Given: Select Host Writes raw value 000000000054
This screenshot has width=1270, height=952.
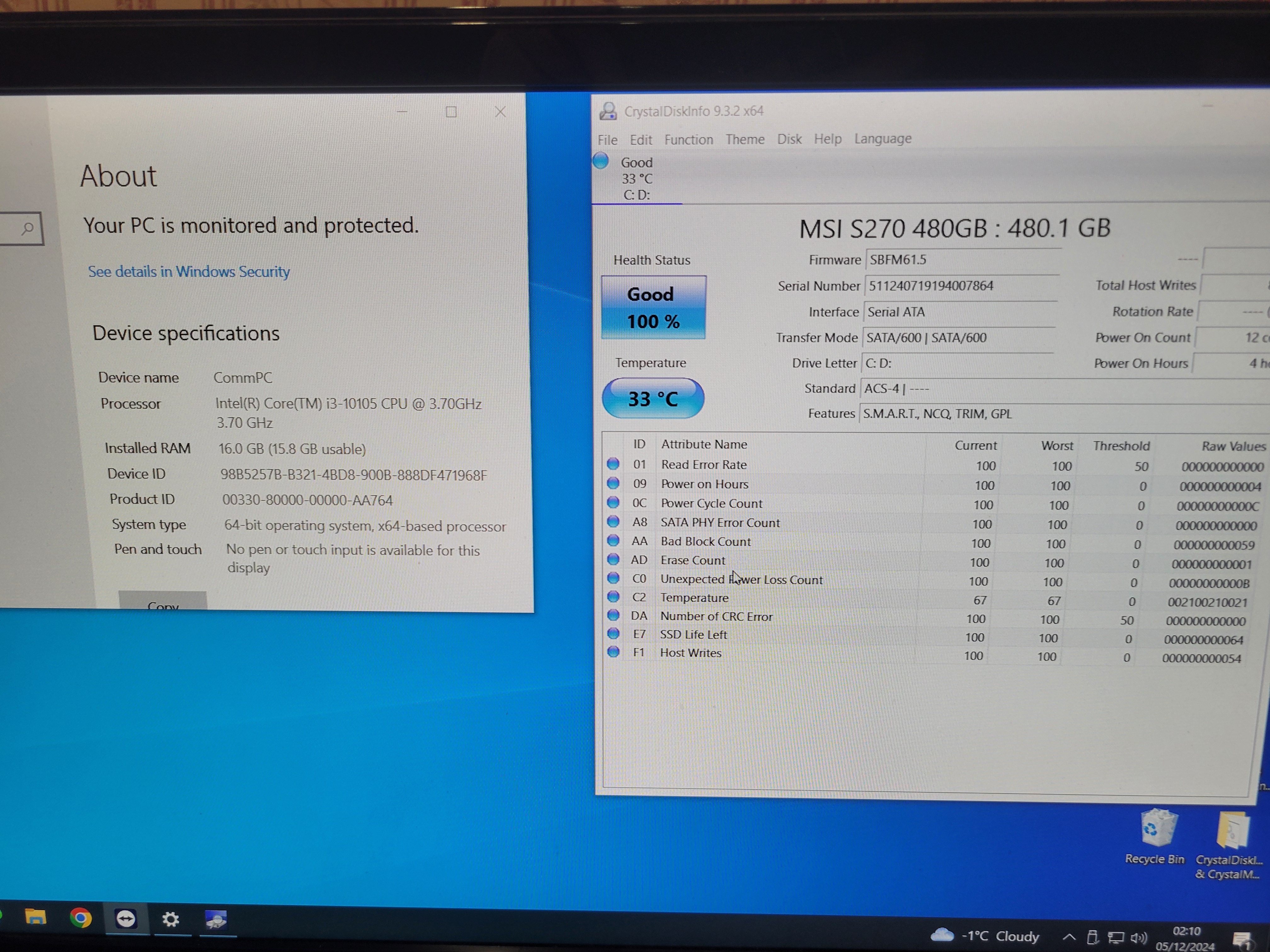Looking at the screenshot, I should coord(1202,659).
